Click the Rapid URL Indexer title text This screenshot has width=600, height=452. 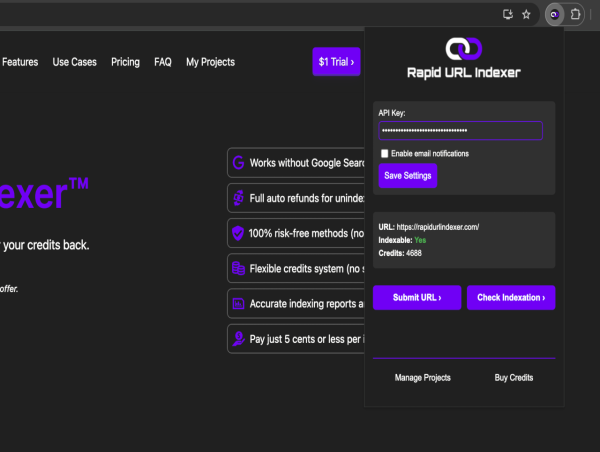[464, 72]
